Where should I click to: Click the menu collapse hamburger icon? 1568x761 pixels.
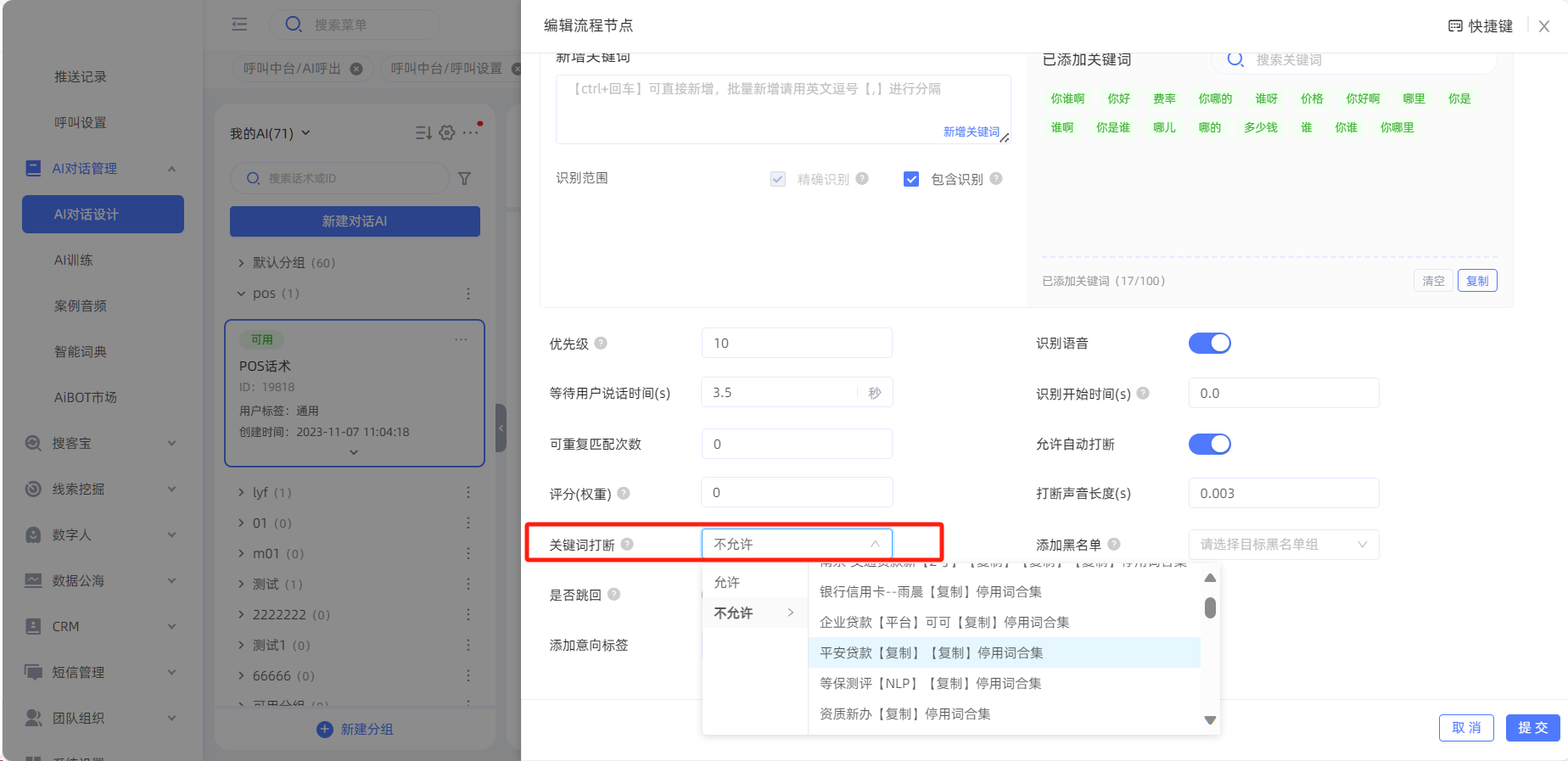240,25
